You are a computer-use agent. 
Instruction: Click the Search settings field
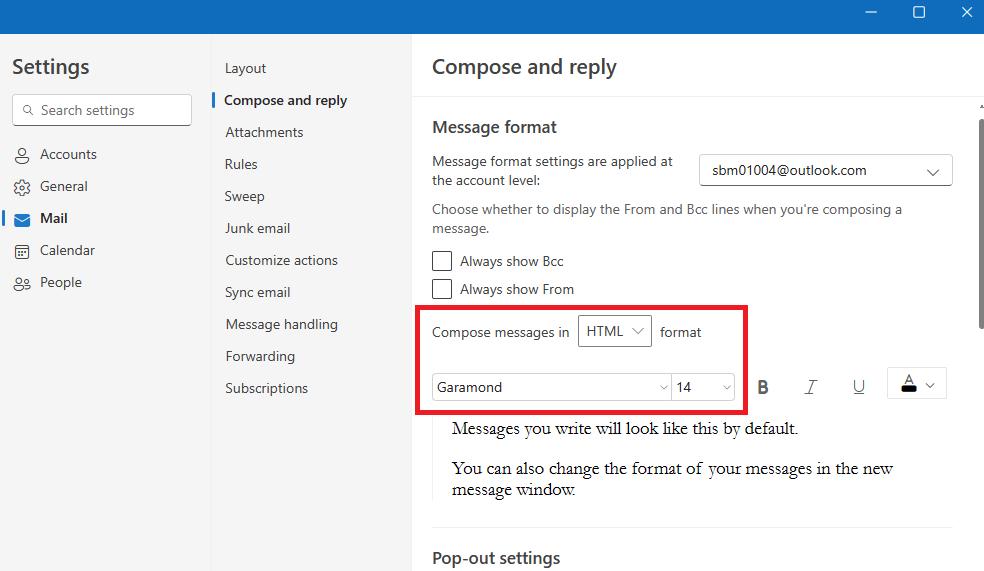click(102, 110)
